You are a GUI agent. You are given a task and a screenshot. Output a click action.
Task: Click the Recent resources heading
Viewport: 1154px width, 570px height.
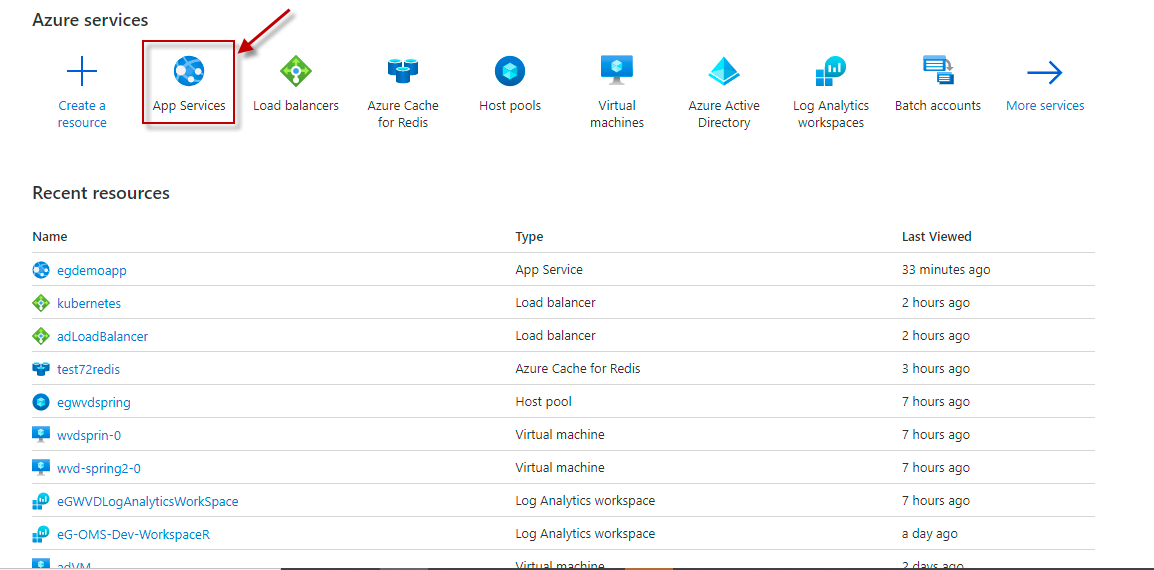click(x=101, y=193)
